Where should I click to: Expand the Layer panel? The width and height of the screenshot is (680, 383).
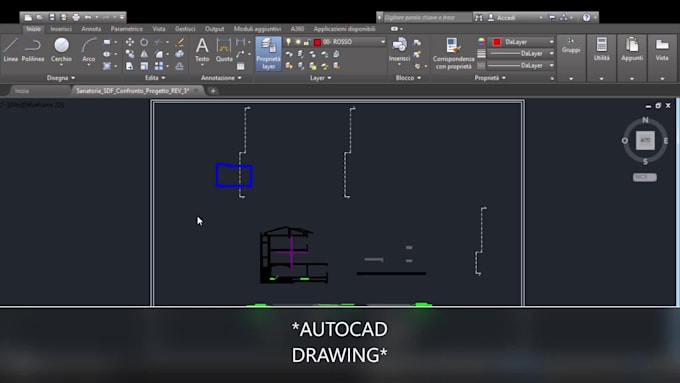(320, 78)
